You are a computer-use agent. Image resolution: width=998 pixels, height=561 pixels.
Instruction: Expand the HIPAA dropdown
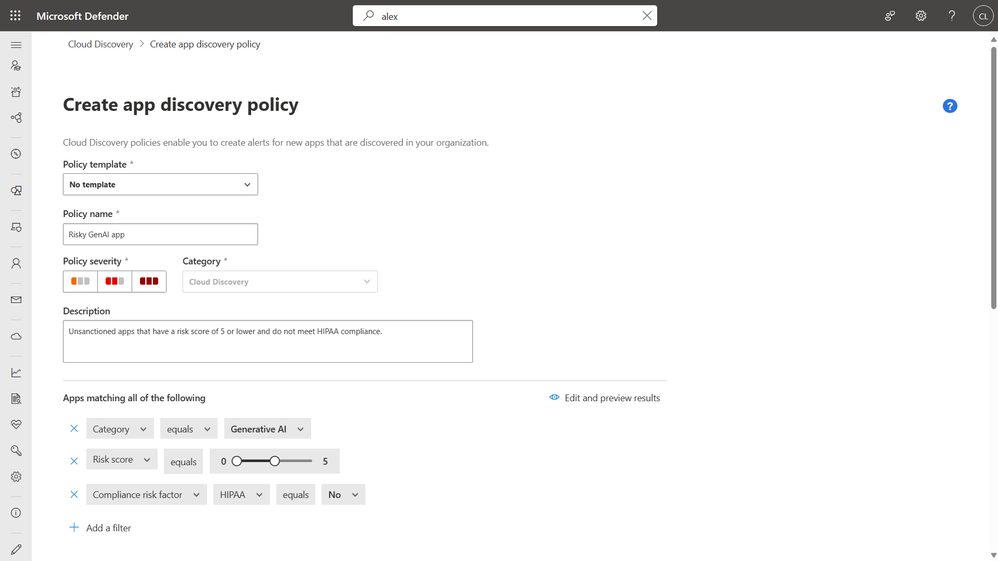(x=241, y=495)
